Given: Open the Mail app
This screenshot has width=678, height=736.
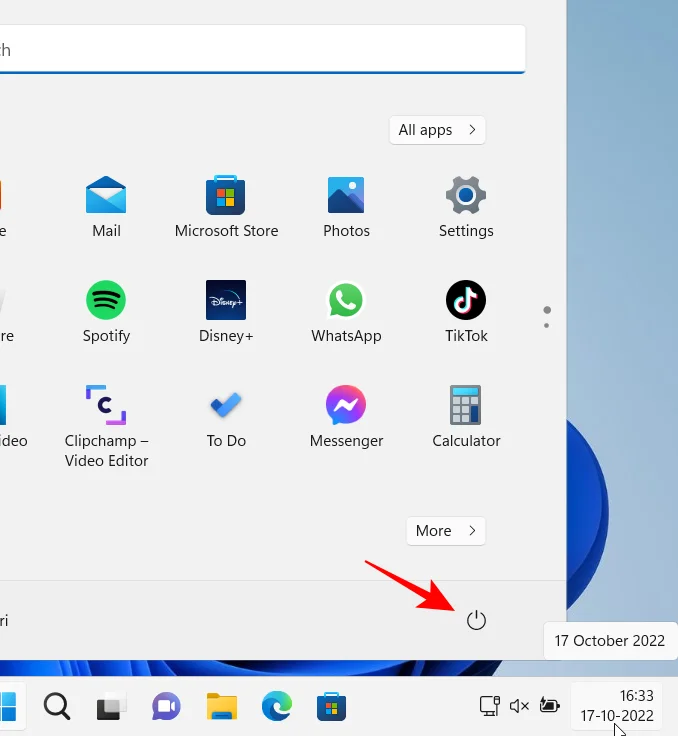Looking at the screenshot, I should point(106,207).
